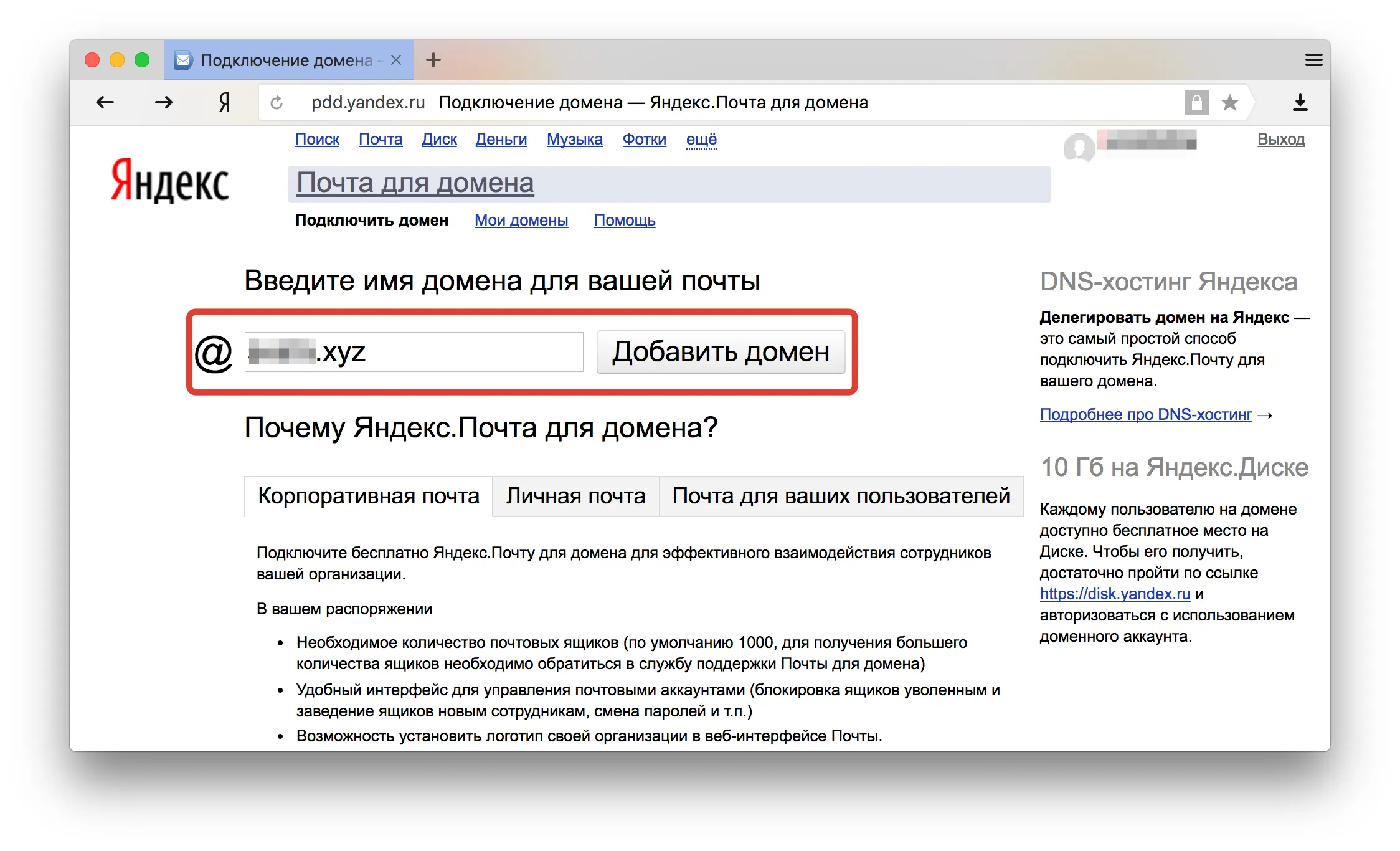Open the 'Диск' link

click(x=440, y=139)
